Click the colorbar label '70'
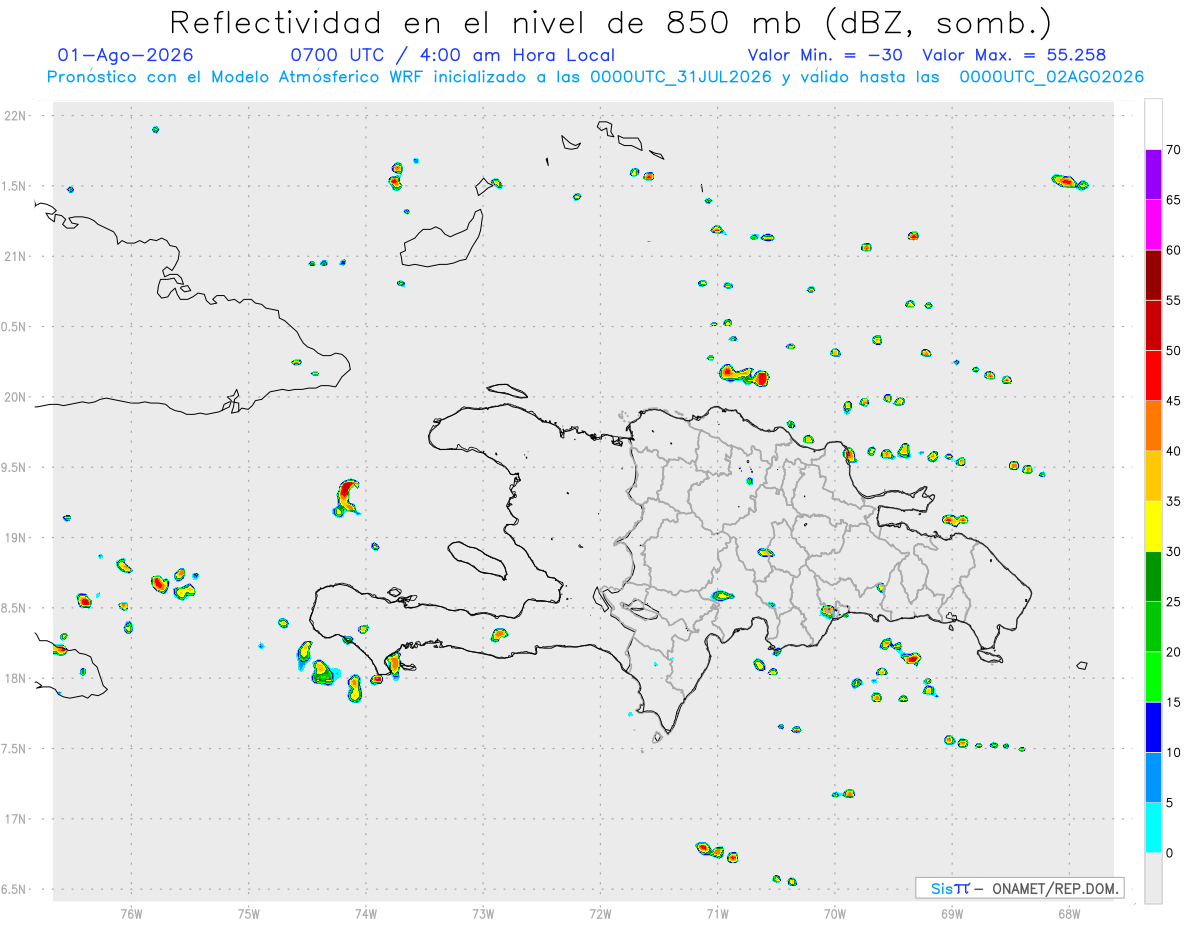Image resolution: width=1200 pixels, height=927 pixels. pos(1174,150)
